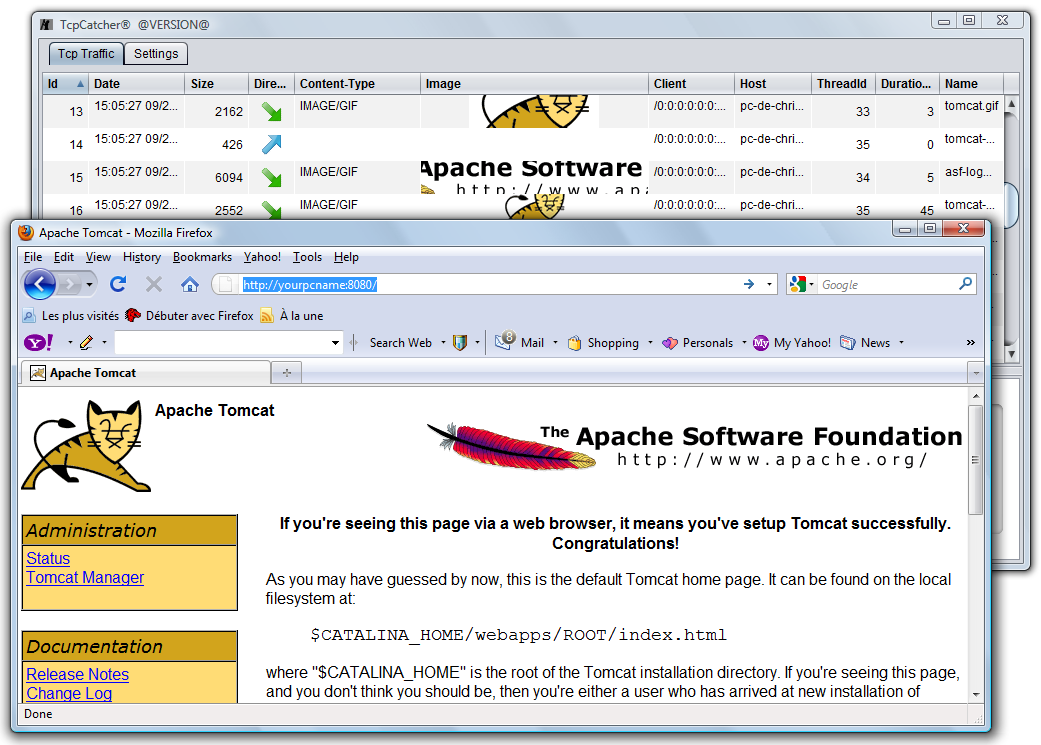Click blue upload arrow in TcpCatcher row 14
This screenshot has width=1041, height=745.
(x=271, y=144)
